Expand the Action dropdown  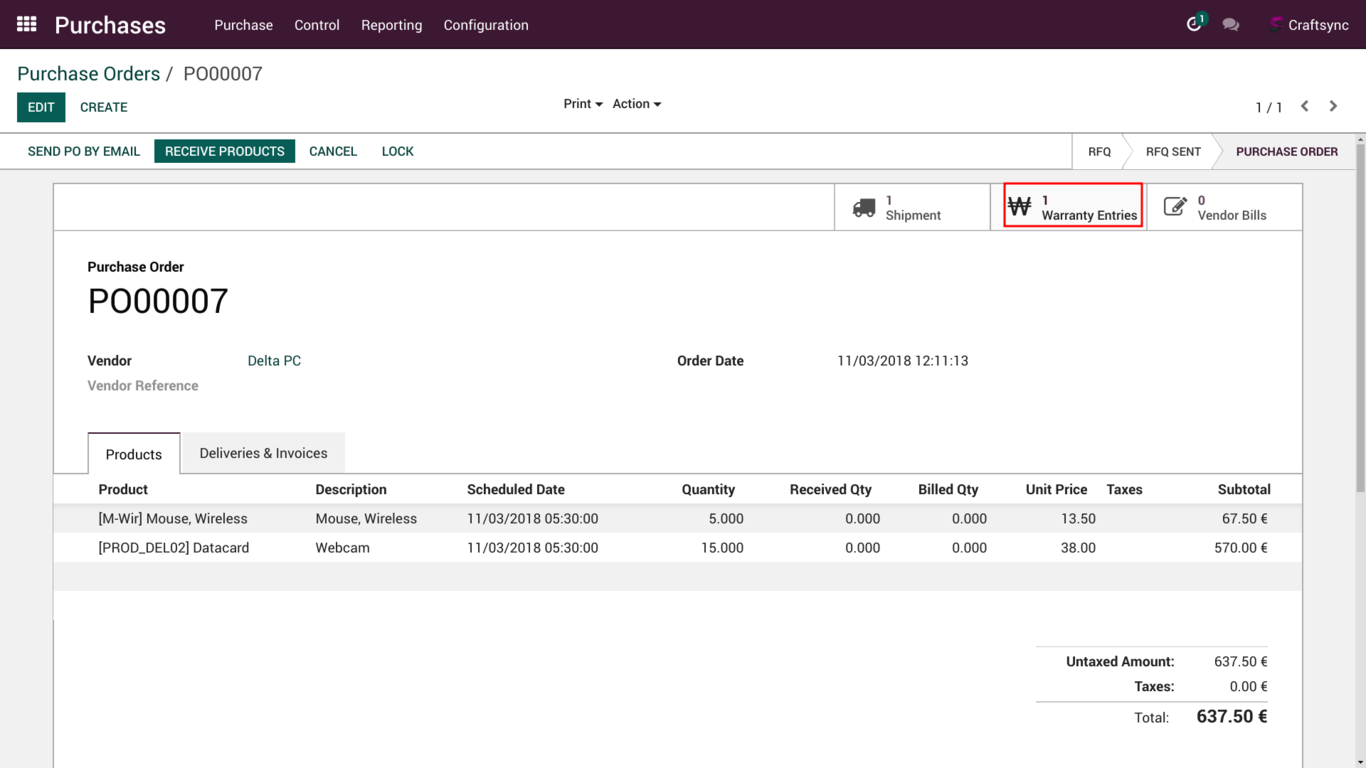(636, 104)
